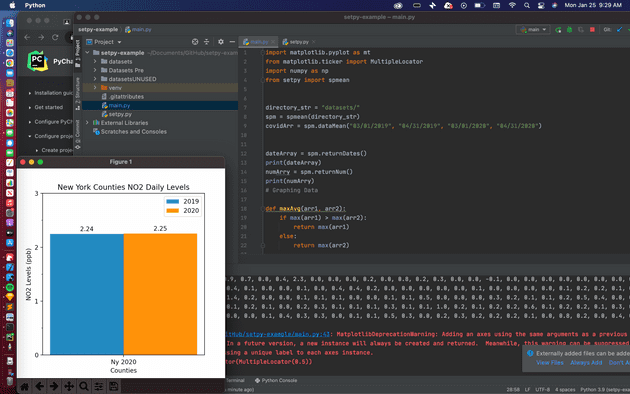Open Project panel settings gear
Image resolution: width=630 pixels, height=394 pixels.
pos(221,42)
